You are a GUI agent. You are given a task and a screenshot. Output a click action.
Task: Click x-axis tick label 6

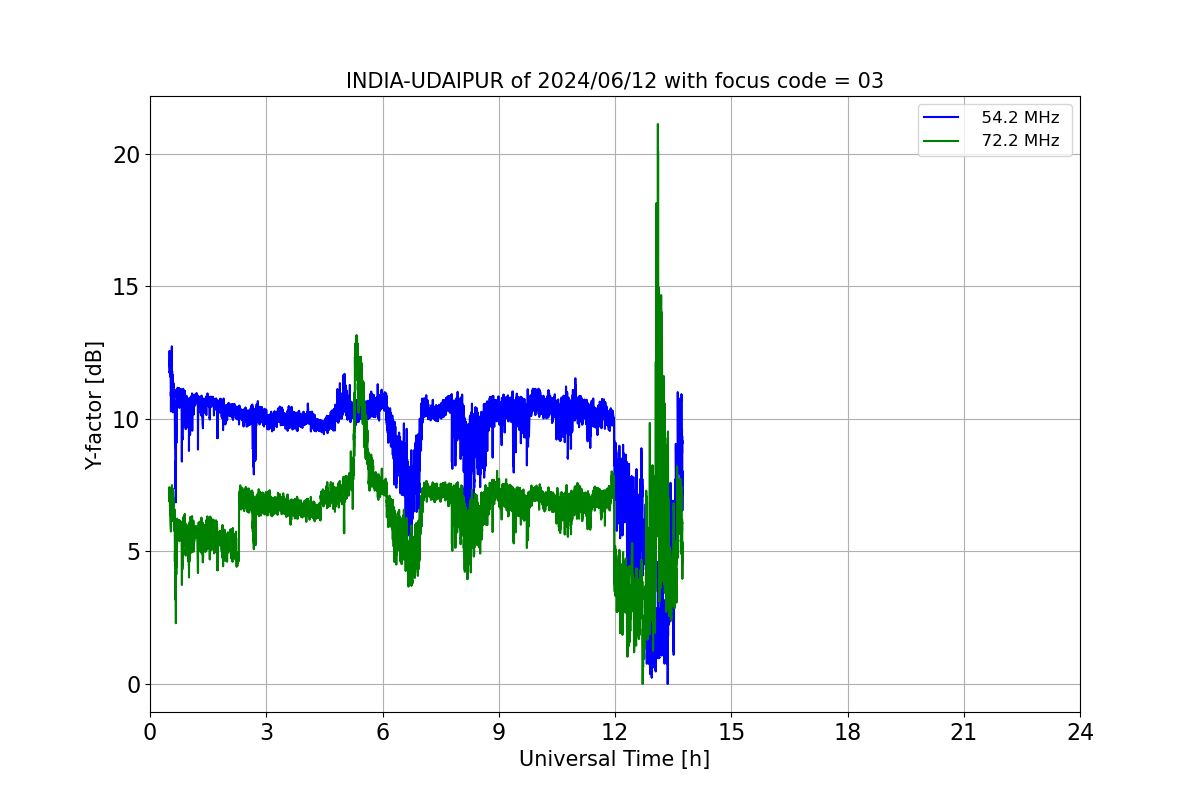(x=382, y=732)
